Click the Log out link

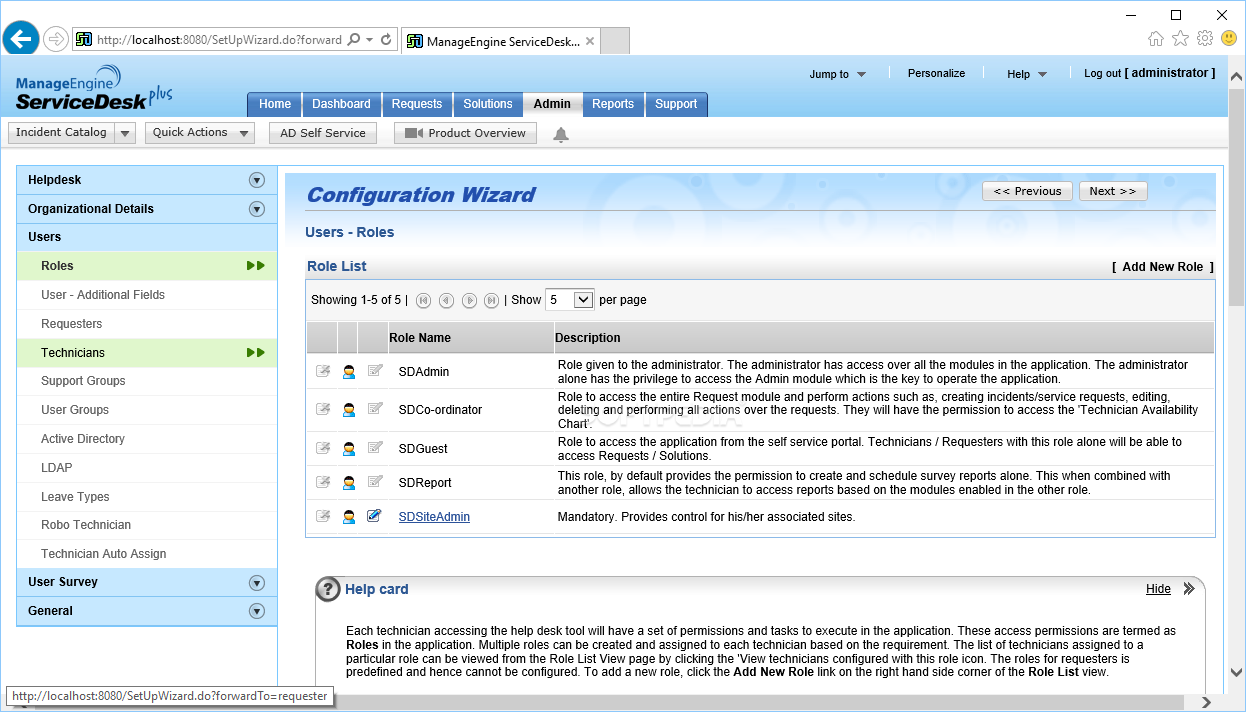pyautogui.click(x=1103, y=73)
